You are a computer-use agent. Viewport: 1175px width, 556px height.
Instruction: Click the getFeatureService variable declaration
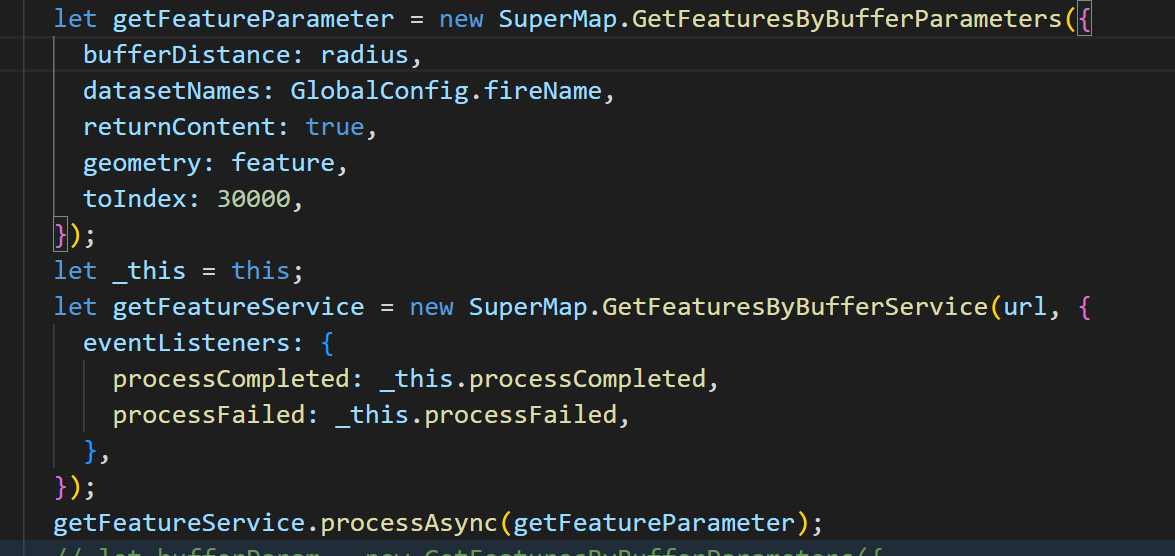[x=238, y=306]
